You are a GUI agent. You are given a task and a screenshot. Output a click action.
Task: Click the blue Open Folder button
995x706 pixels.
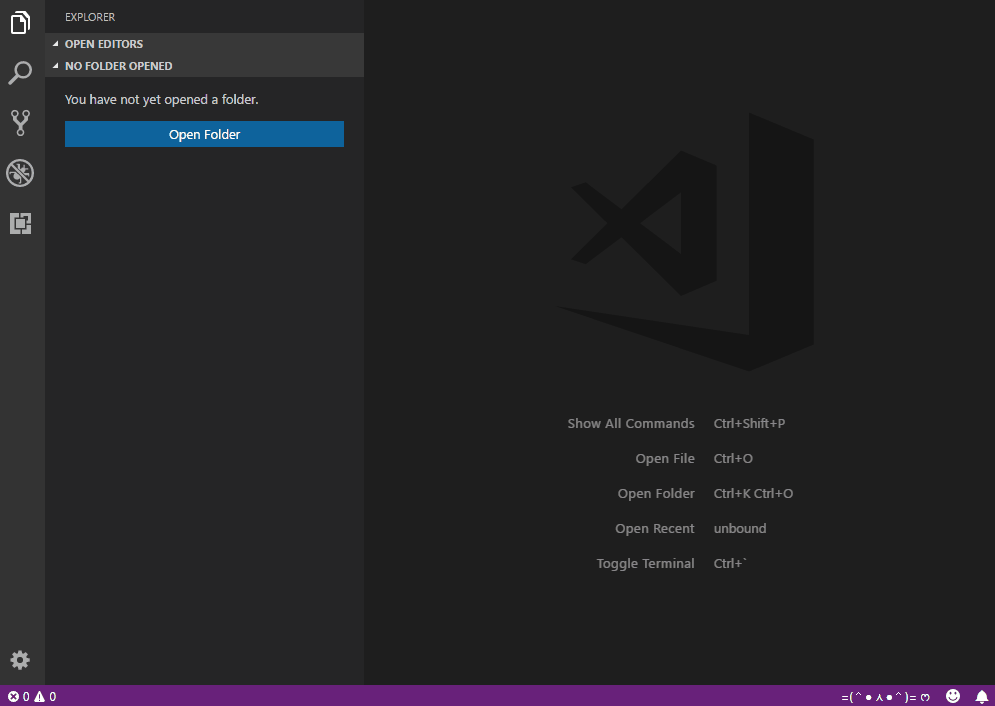204,134
